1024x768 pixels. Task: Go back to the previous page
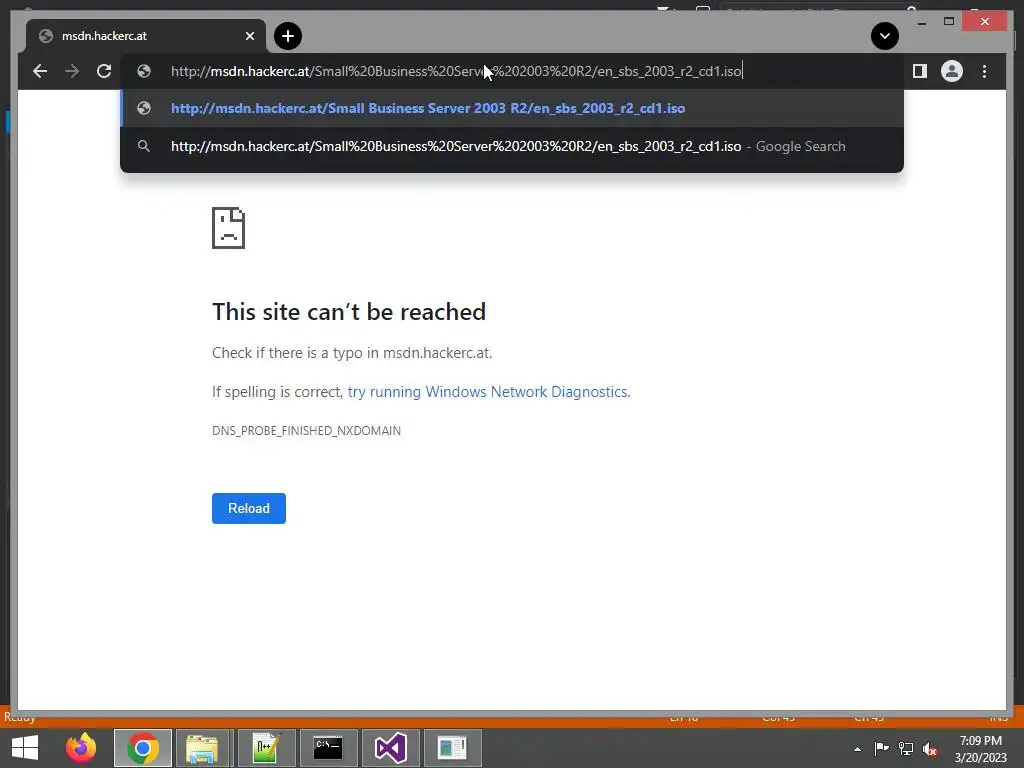pyautogui.click(x=40, y=71)
